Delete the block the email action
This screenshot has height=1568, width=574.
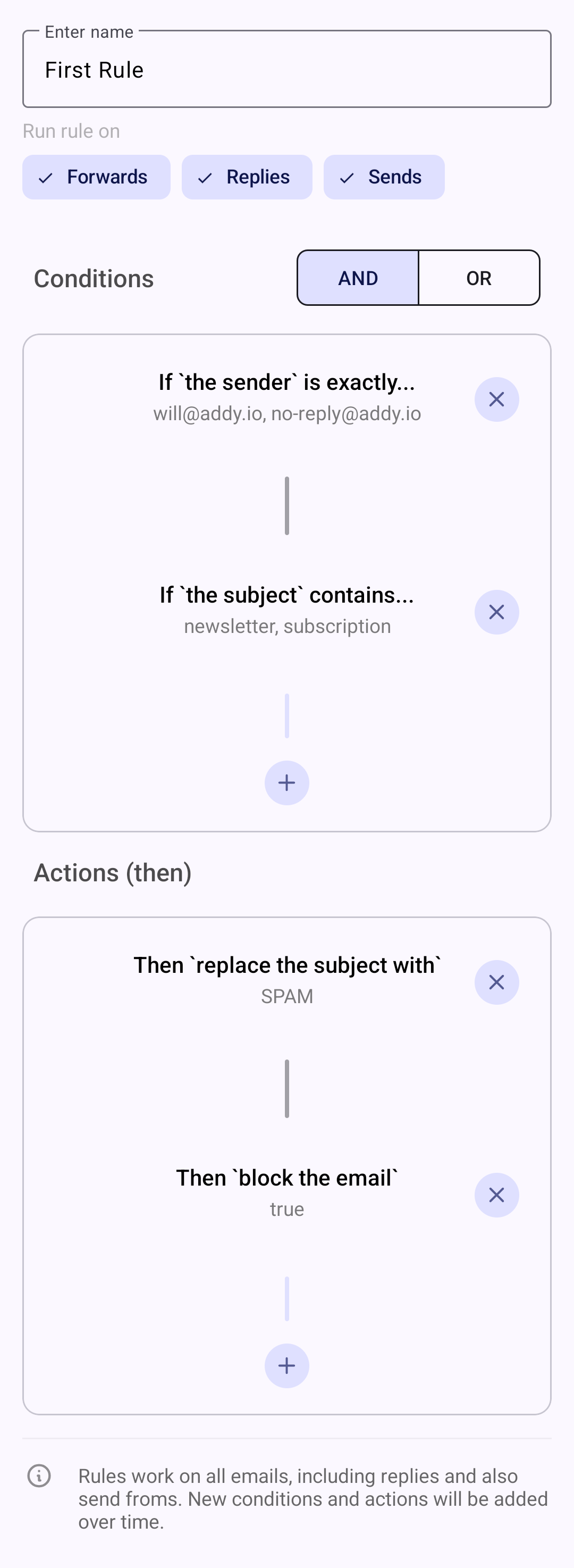tap(496, 1195)
